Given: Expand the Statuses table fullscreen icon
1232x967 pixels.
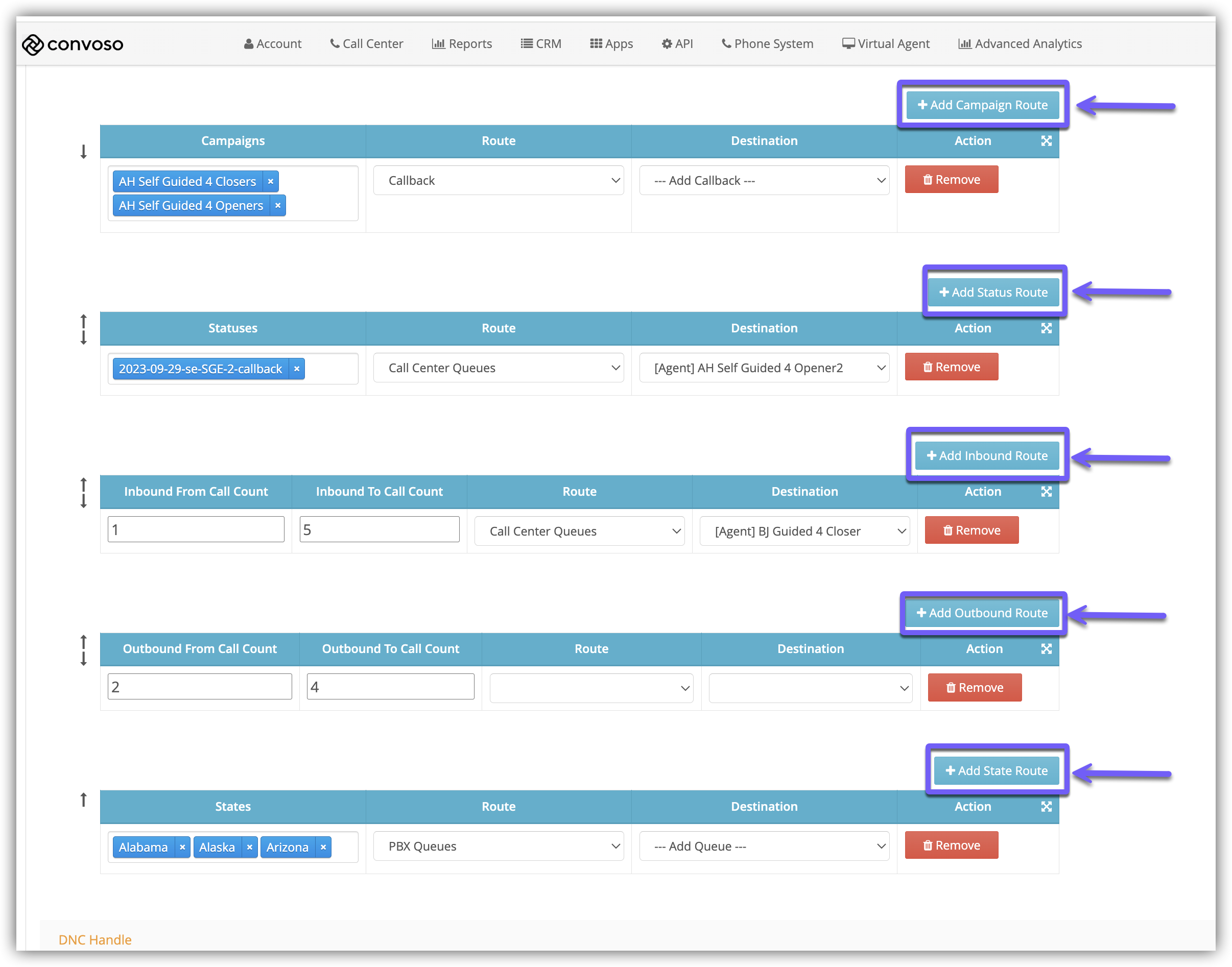Looking at the screenshot, I should tap(1046, 328).
